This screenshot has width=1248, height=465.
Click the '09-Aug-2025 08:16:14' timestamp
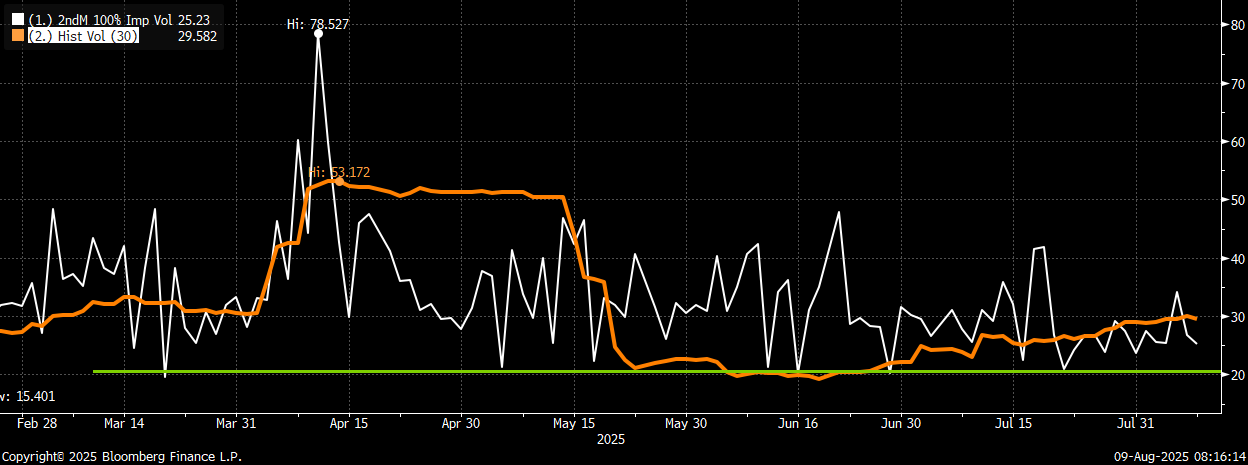1182,456
